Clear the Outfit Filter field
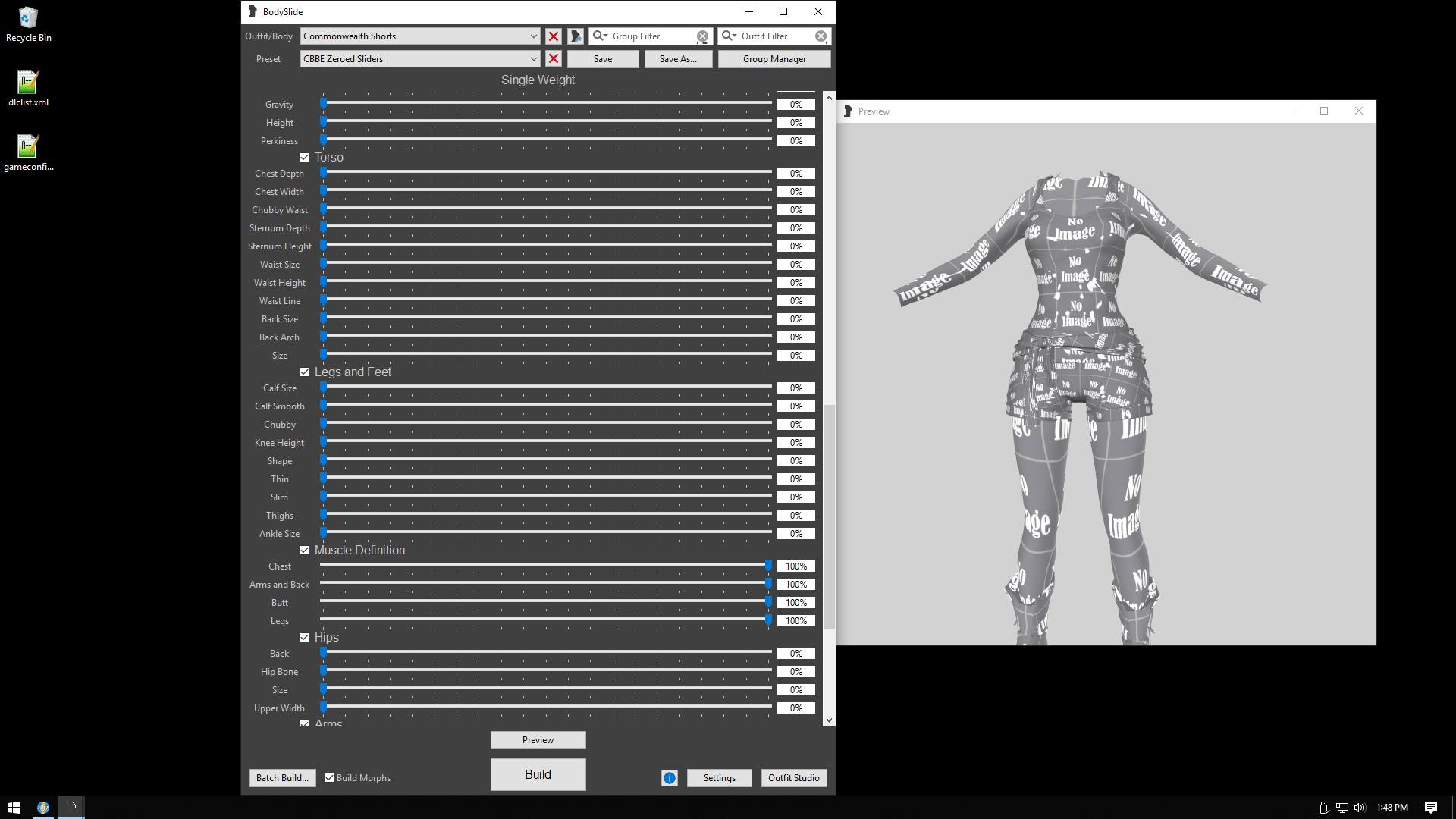 [x=821, y=36]
